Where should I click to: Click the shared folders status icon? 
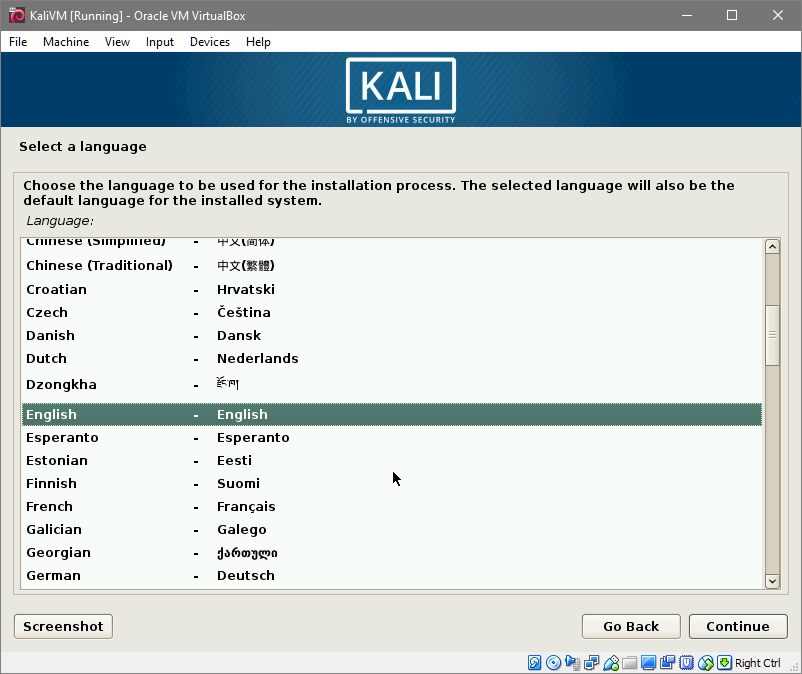tap(630, 663)
